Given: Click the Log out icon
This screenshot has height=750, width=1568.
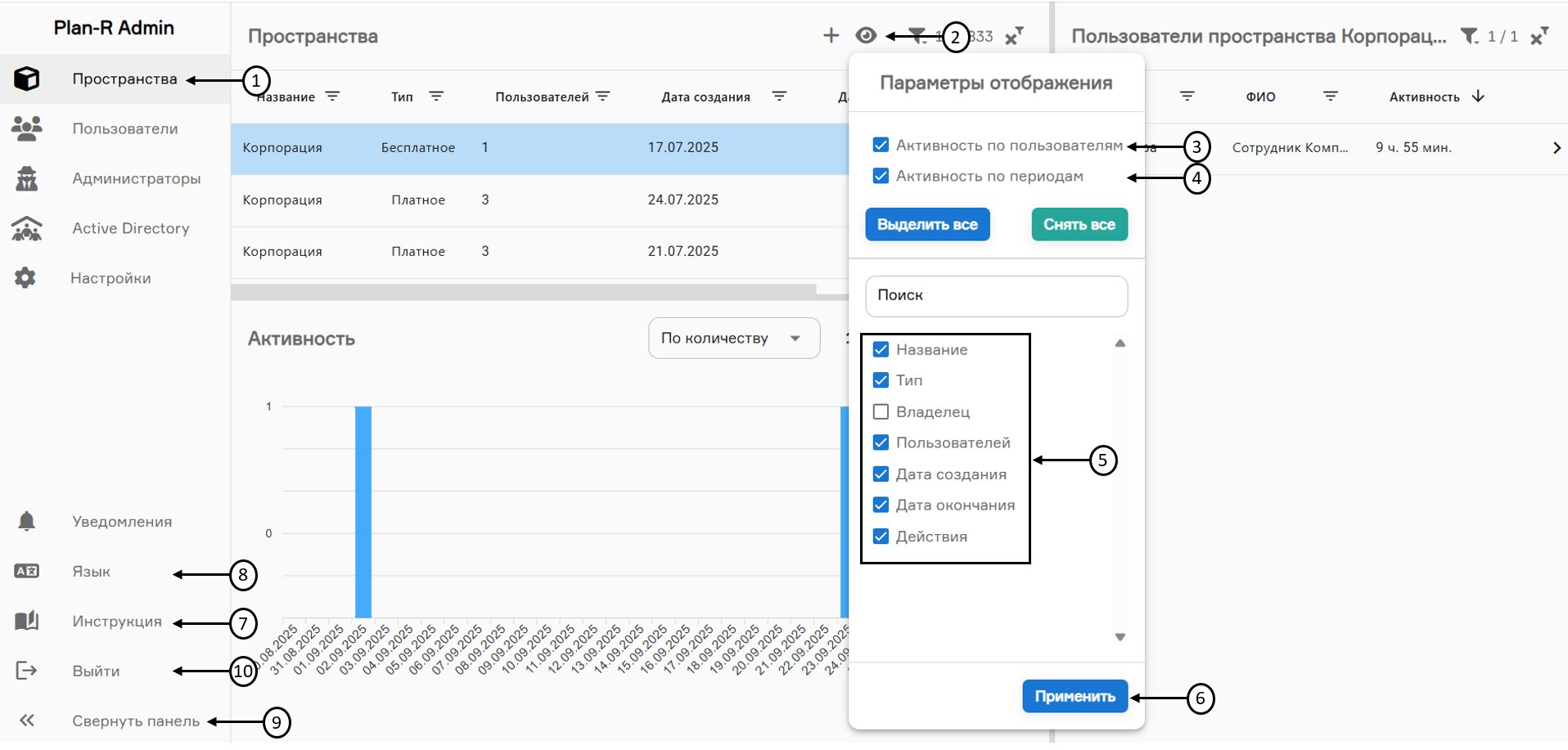Looking at the screenshot, I should click(26, 671).
